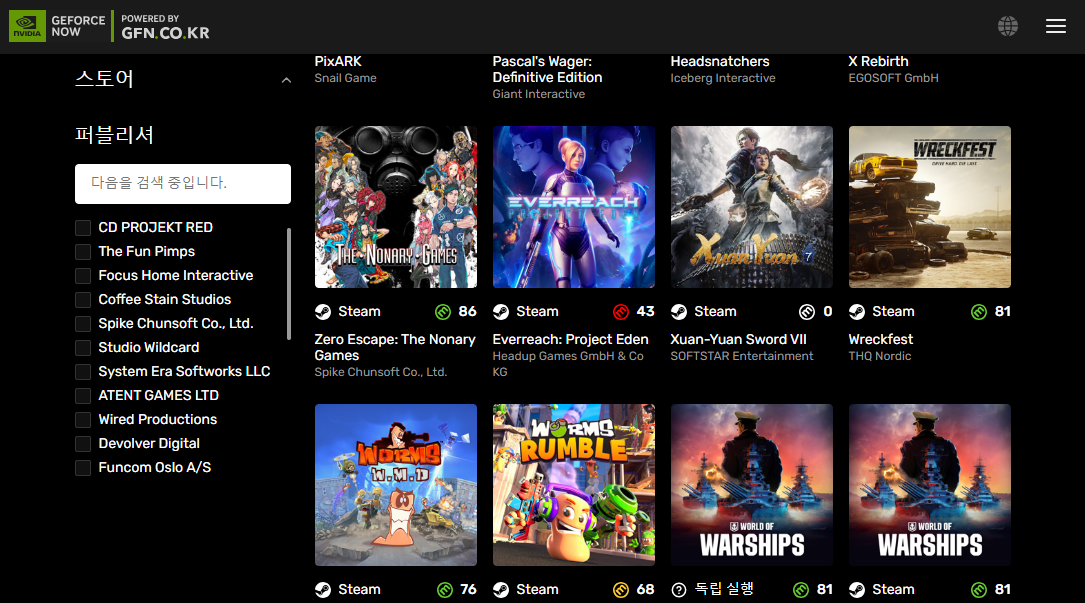Click the Giant Interactive publisher text
The height and width of the screenshot is (603, 1085).
(x=538, y=94)
